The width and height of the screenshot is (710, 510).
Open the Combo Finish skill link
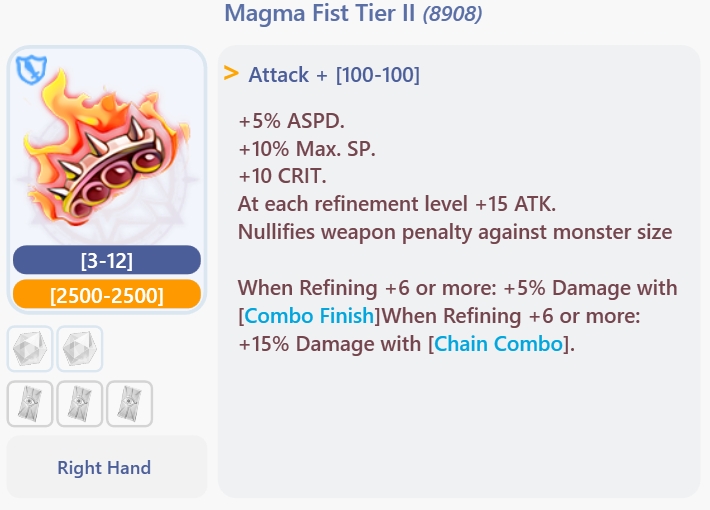tap(310, 316)
